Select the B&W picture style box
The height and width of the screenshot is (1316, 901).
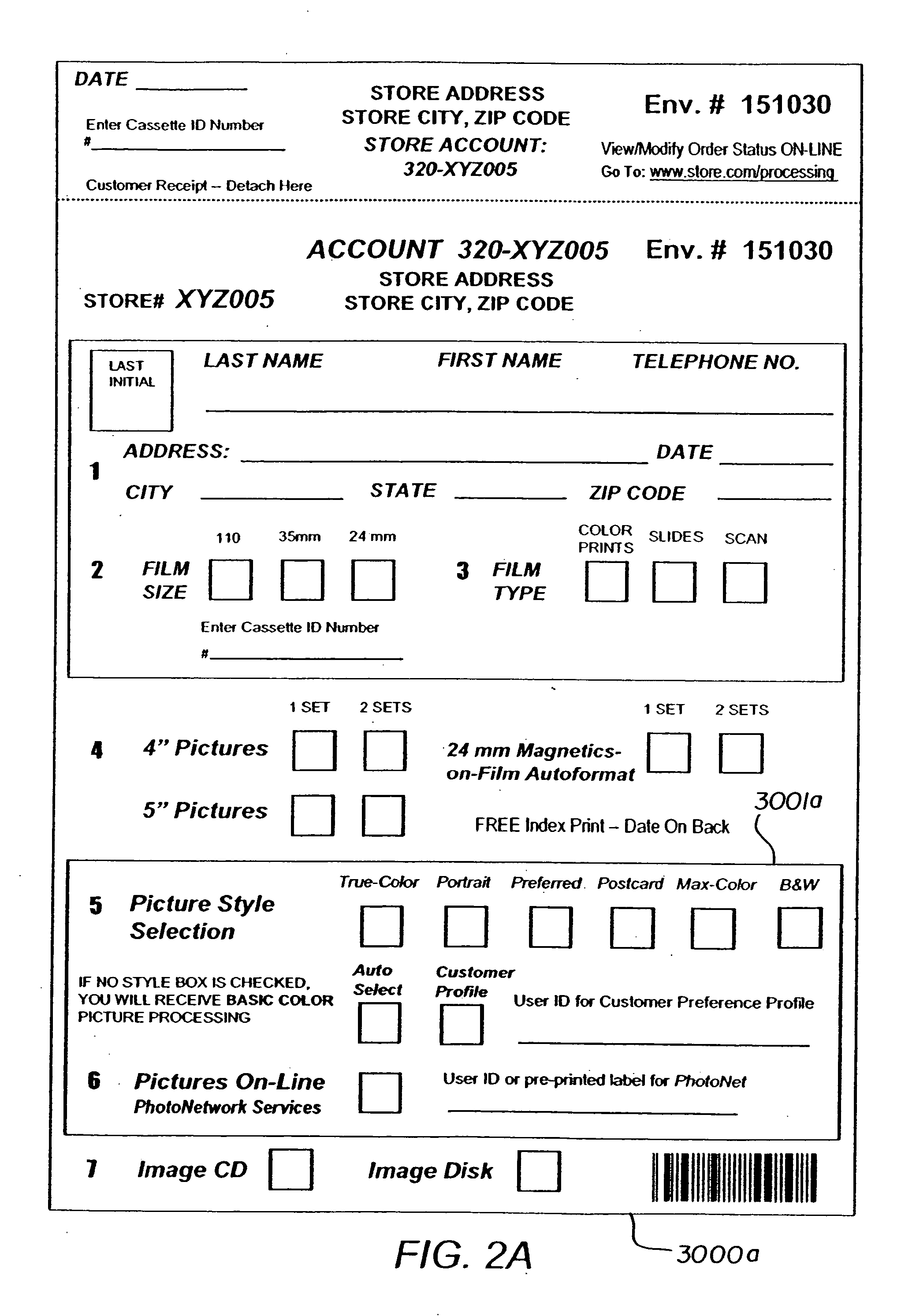point(820,930)
